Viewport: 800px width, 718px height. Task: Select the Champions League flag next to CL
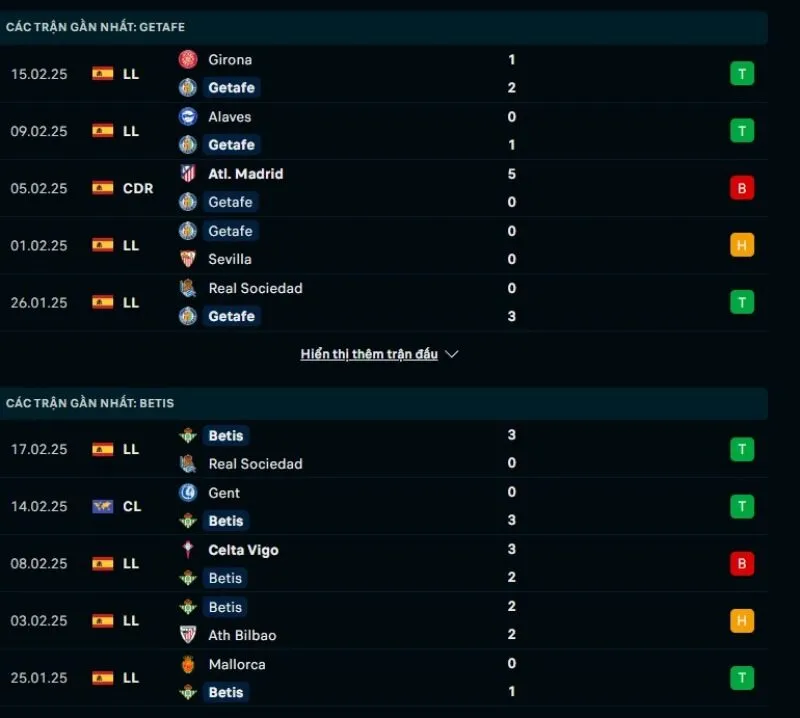coord(101,506)
